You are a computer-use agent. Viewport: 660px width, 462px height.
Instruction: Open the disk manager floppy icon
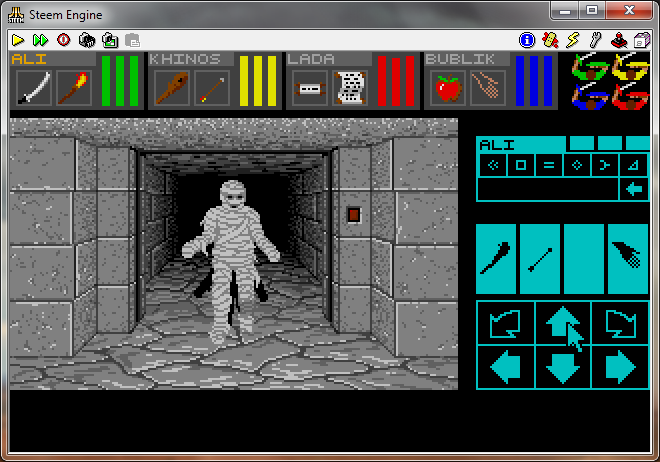pyautogui.click(x=641, y=40)
